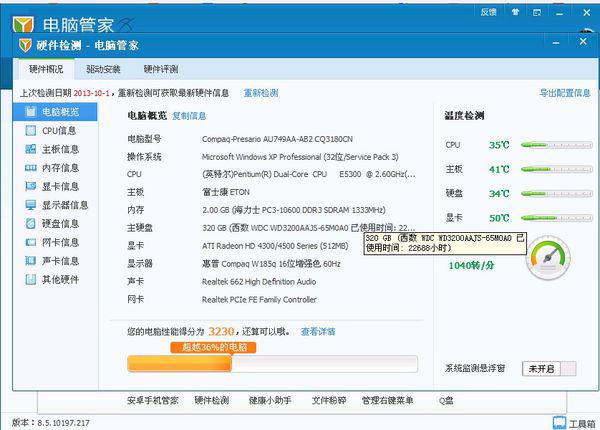Click the Microsoft Windows XP Professional text
This screenshot has height=430, width=600.
tap(300, 157)
